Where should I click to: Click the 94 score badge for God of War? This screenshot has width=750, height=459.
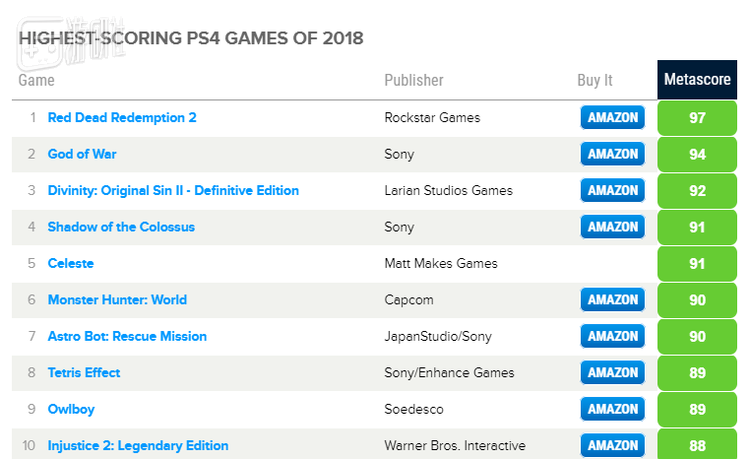[x=698, y=154]
